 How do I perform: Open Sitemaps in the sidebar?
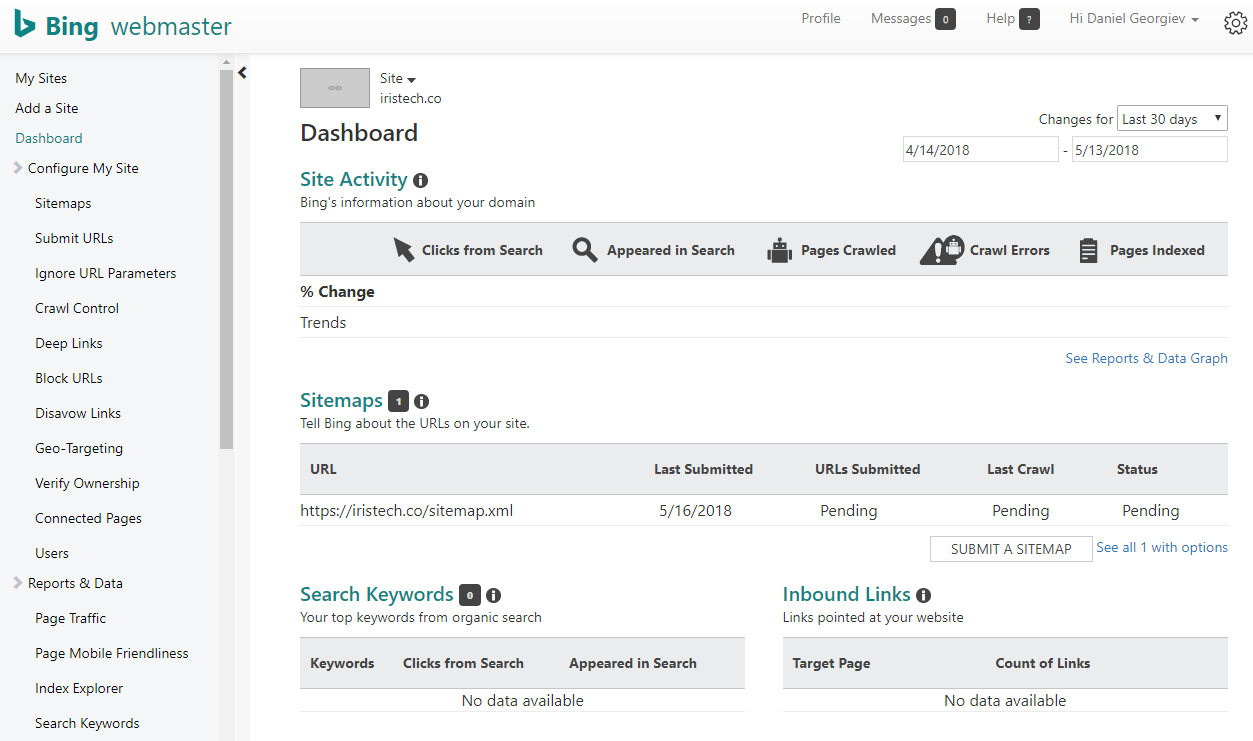(x=63, y=203)
